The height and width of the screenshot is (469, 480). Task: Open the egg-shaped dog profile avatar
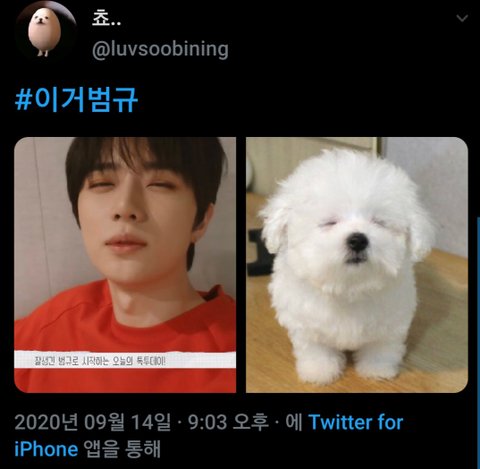pos(46,31)
